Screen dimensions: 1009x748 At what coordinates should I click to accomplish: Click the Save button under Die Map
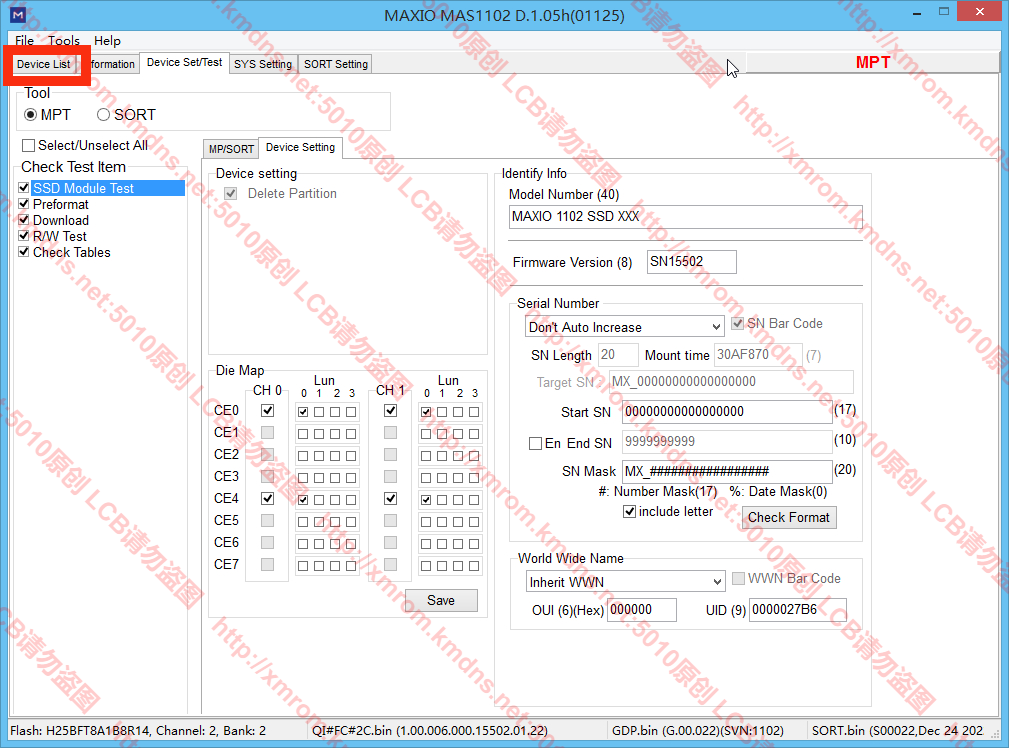point(441,600)
